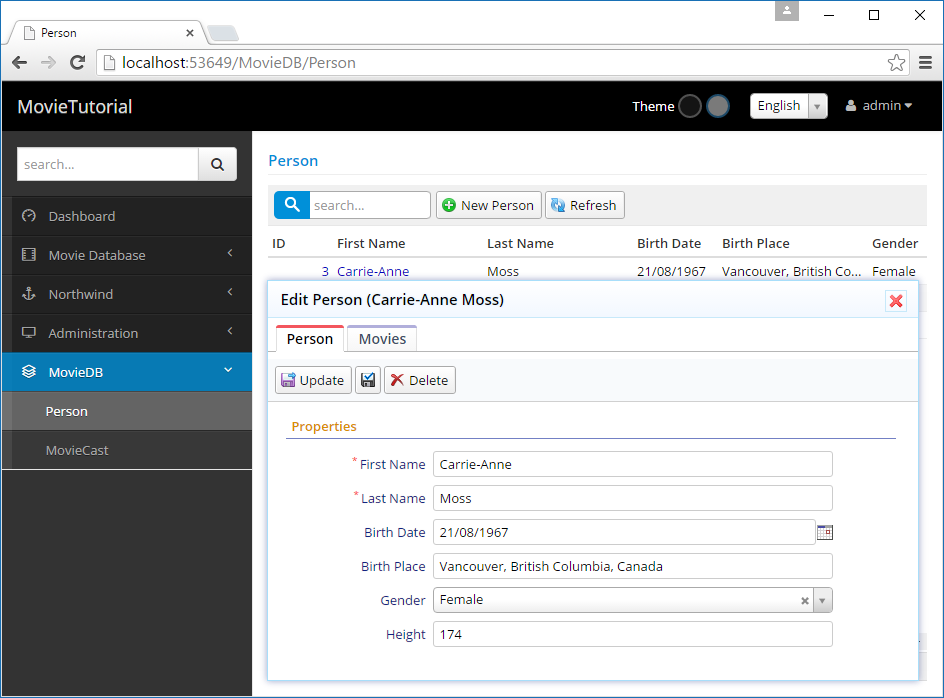Open the Chrome hamburger menu
The height and width of the screenshot is (698, 944).
(x=925, y=63)
